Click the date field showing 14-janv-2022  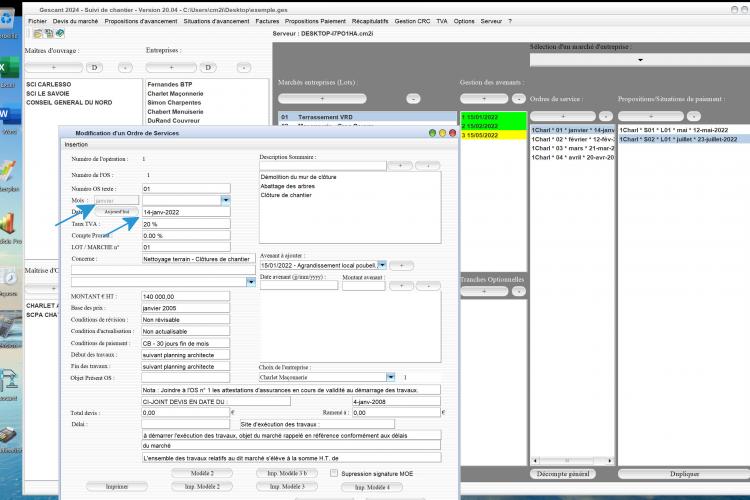point(186,212)
